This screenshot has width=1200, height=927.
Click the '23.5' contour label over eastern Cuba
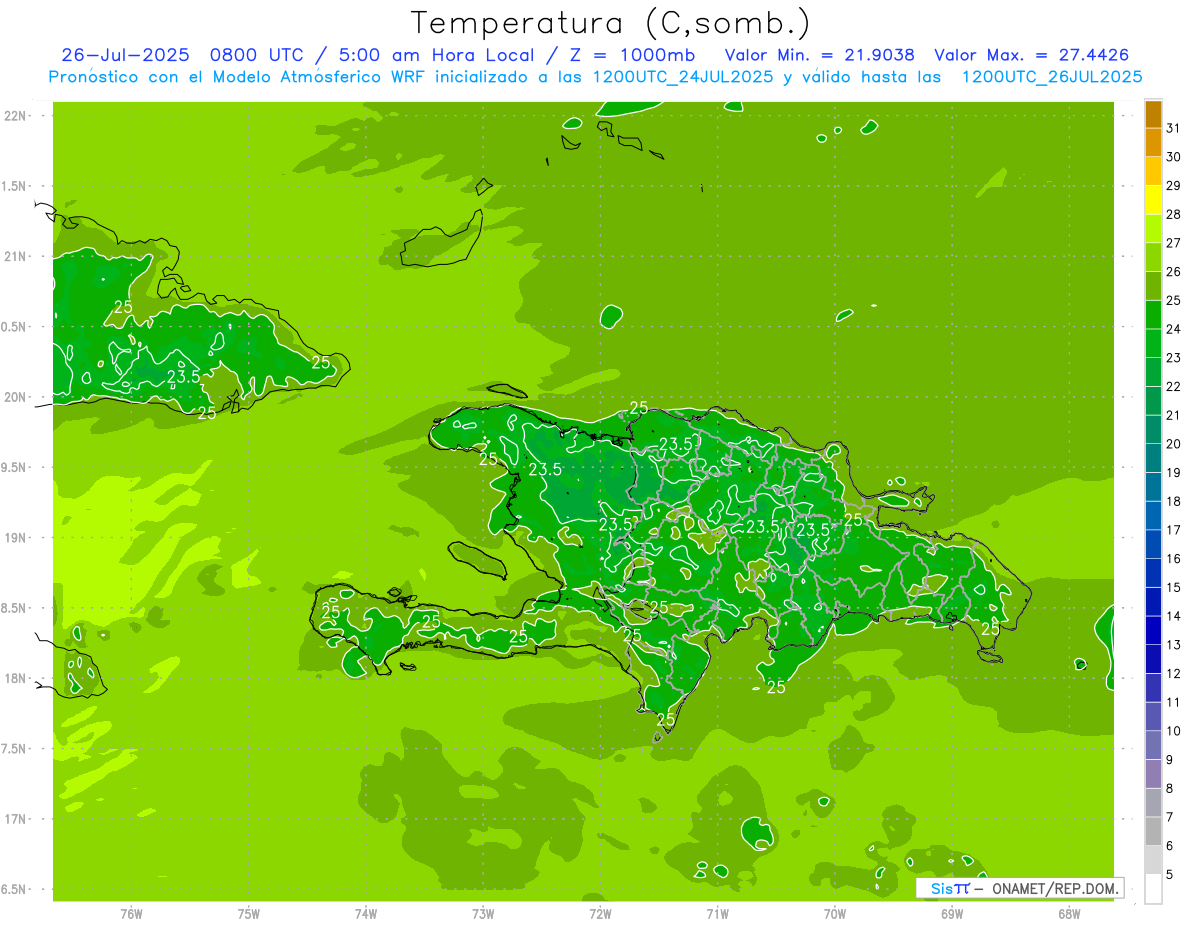183,377
